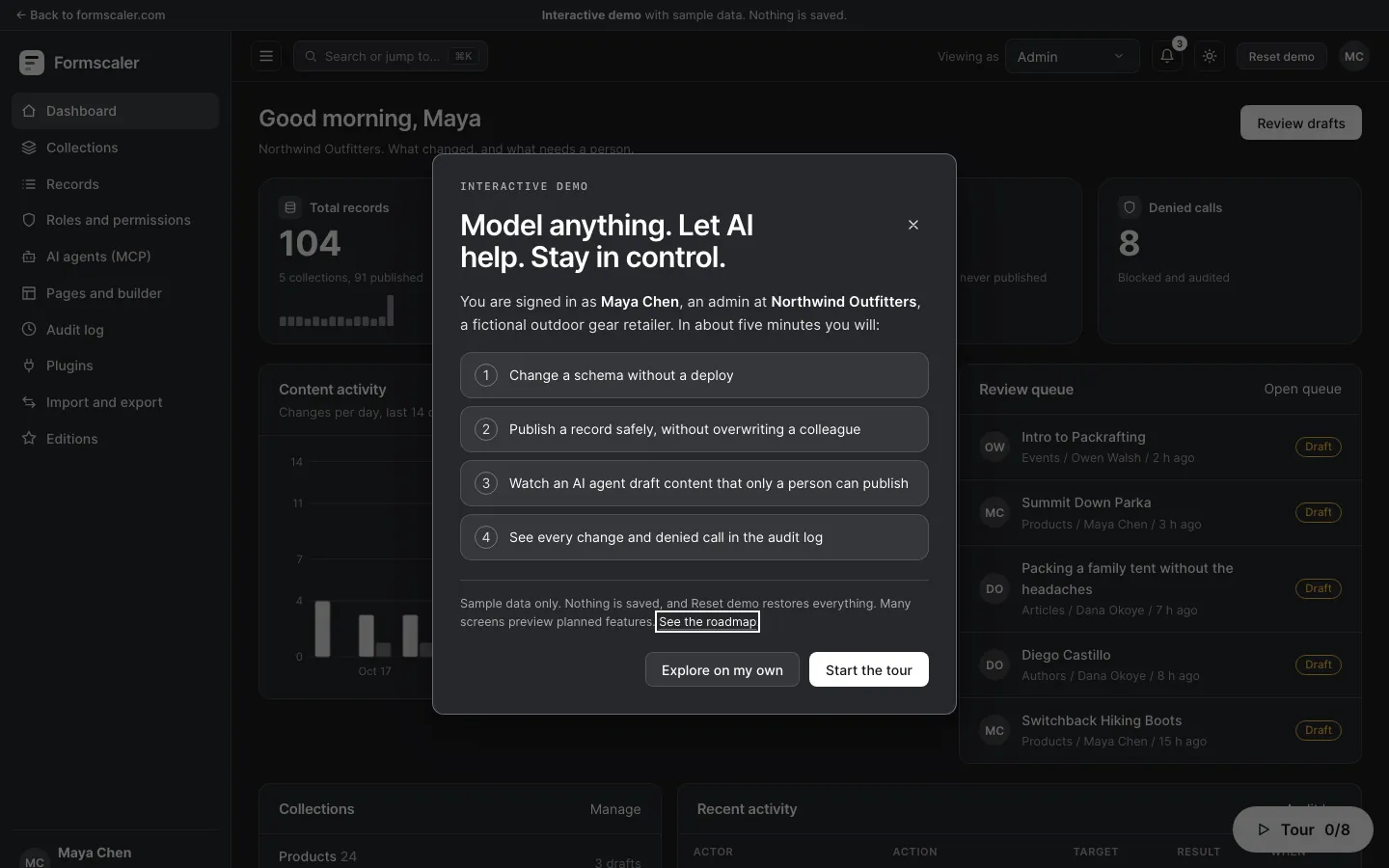Open Diego Castillo review item
Screen dimensions: 1389x868
tap(1160, 665)
